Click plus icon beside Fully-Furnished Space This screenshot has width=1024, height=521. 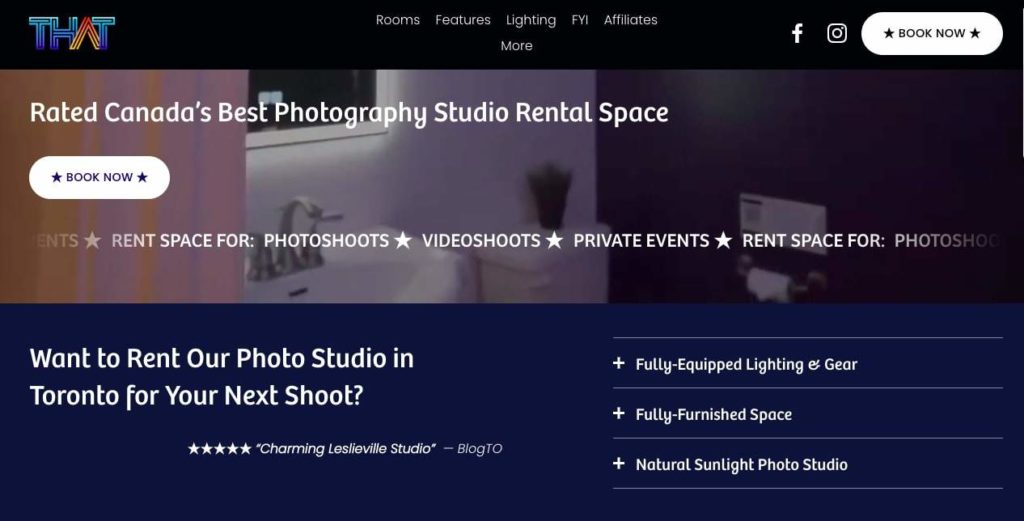[618, 413]
